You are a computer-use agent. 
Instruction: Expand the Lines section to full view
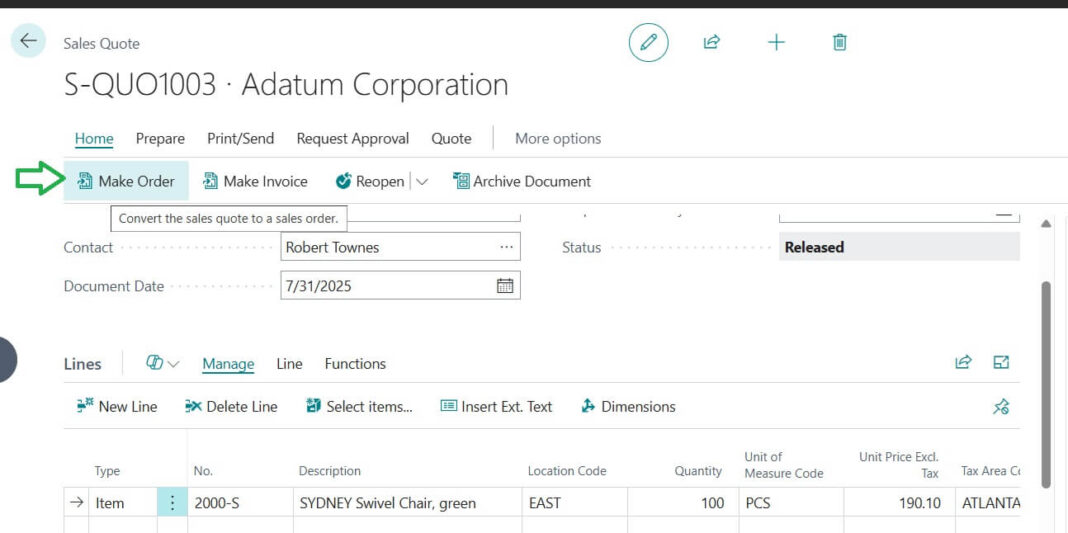[1001, 363]
